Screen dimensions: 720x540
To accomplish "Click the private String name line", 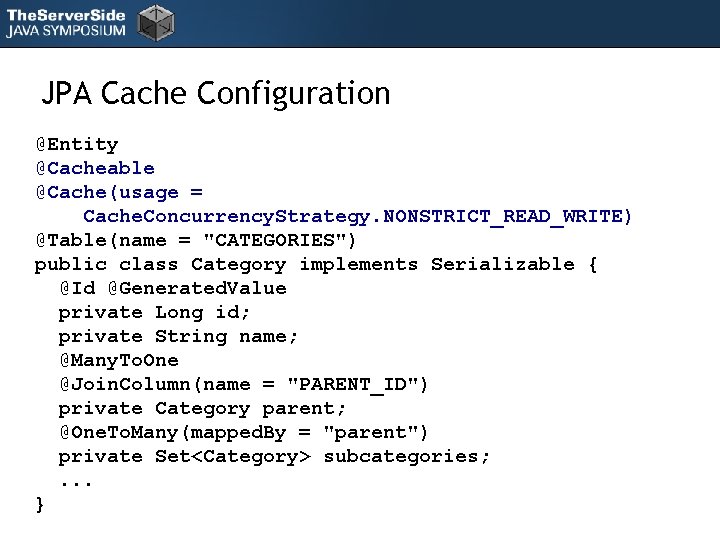I will (178, 336).
